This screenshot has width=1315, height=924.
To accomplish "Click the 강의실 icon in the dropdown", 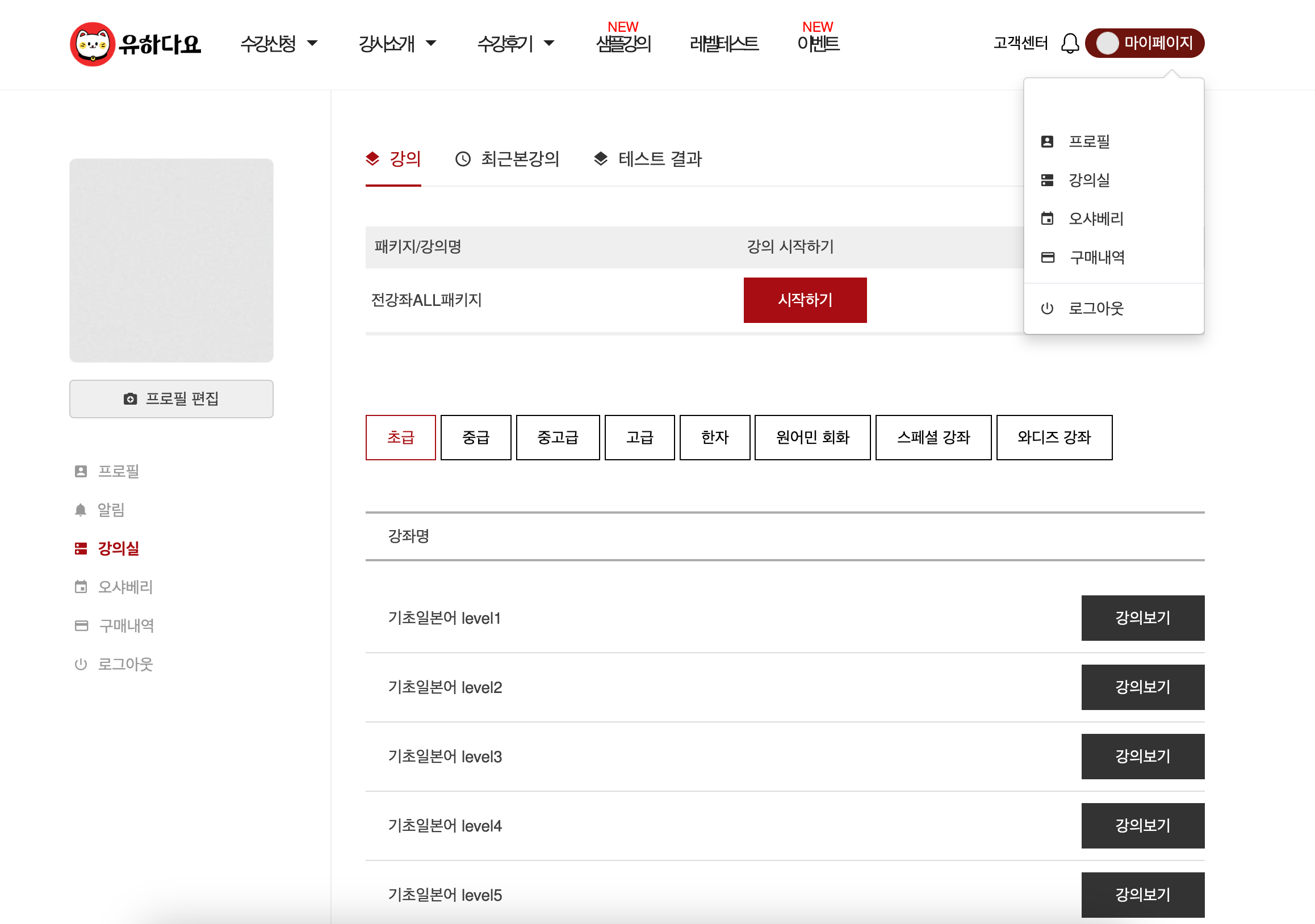I will (1047, 180).
